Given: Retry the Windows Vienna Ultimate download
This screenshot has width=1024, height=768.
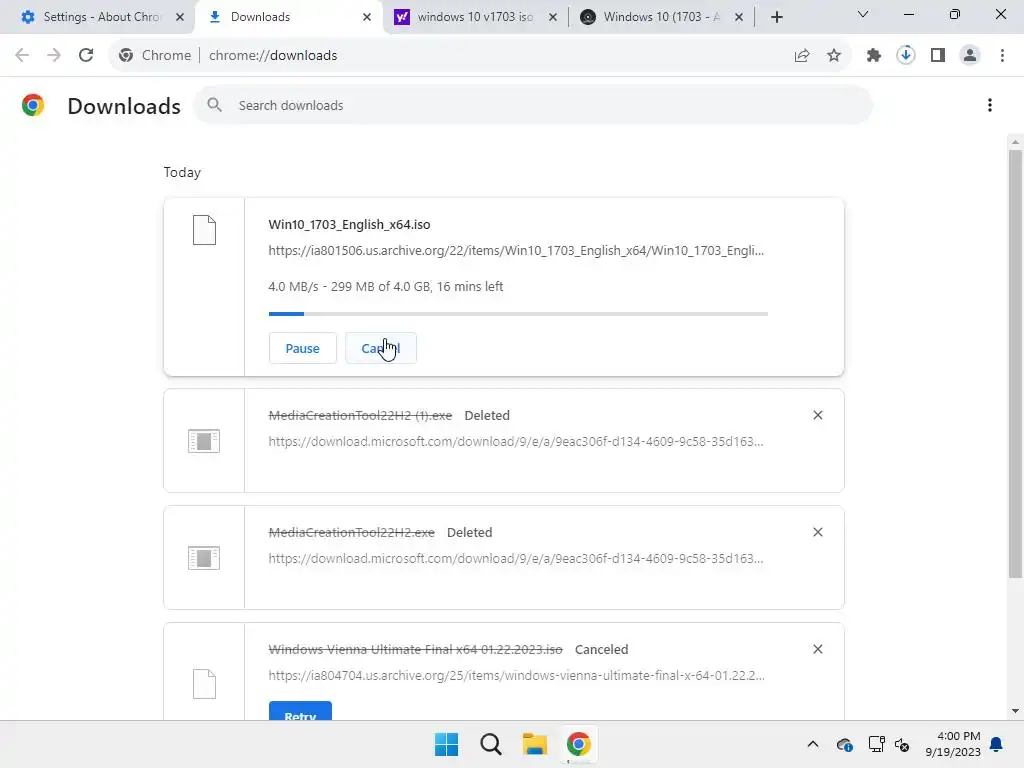Looking at the screenshot, I should tap(300, 712).
